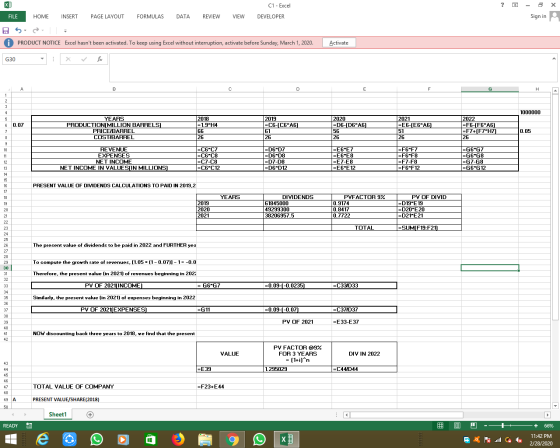Screen dimensions: 560x448
Task: Click vertical scrollbar up arrow
Action: (x=555, y=91)
